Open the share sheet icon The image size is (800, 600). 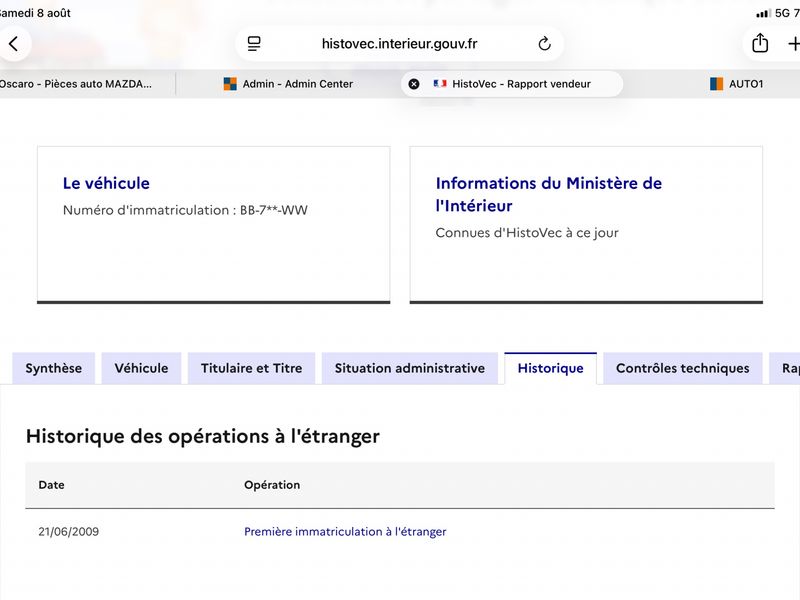760,43
